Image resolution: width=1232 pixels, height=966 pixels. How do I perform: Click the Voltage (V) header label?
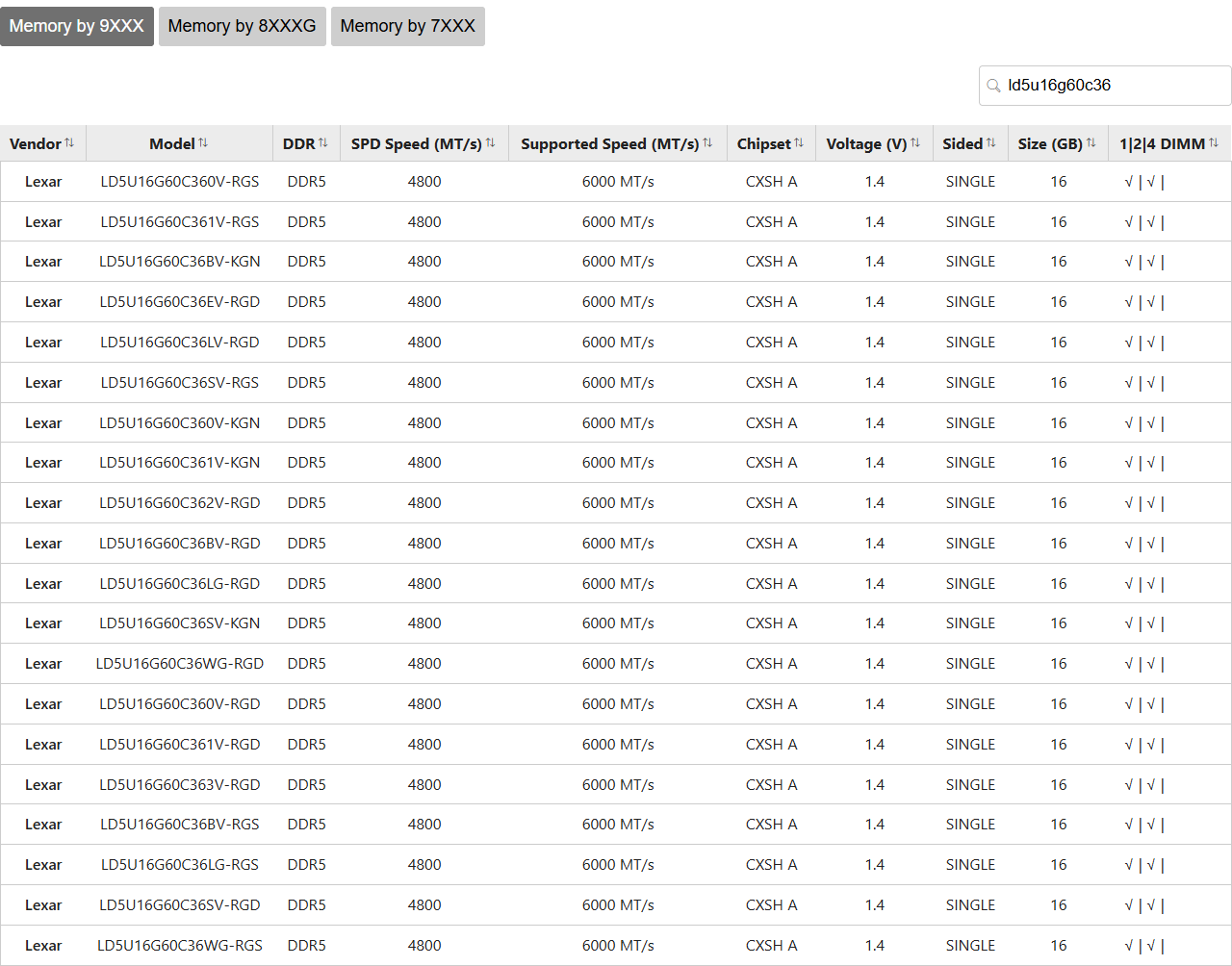tap(866, 143)
